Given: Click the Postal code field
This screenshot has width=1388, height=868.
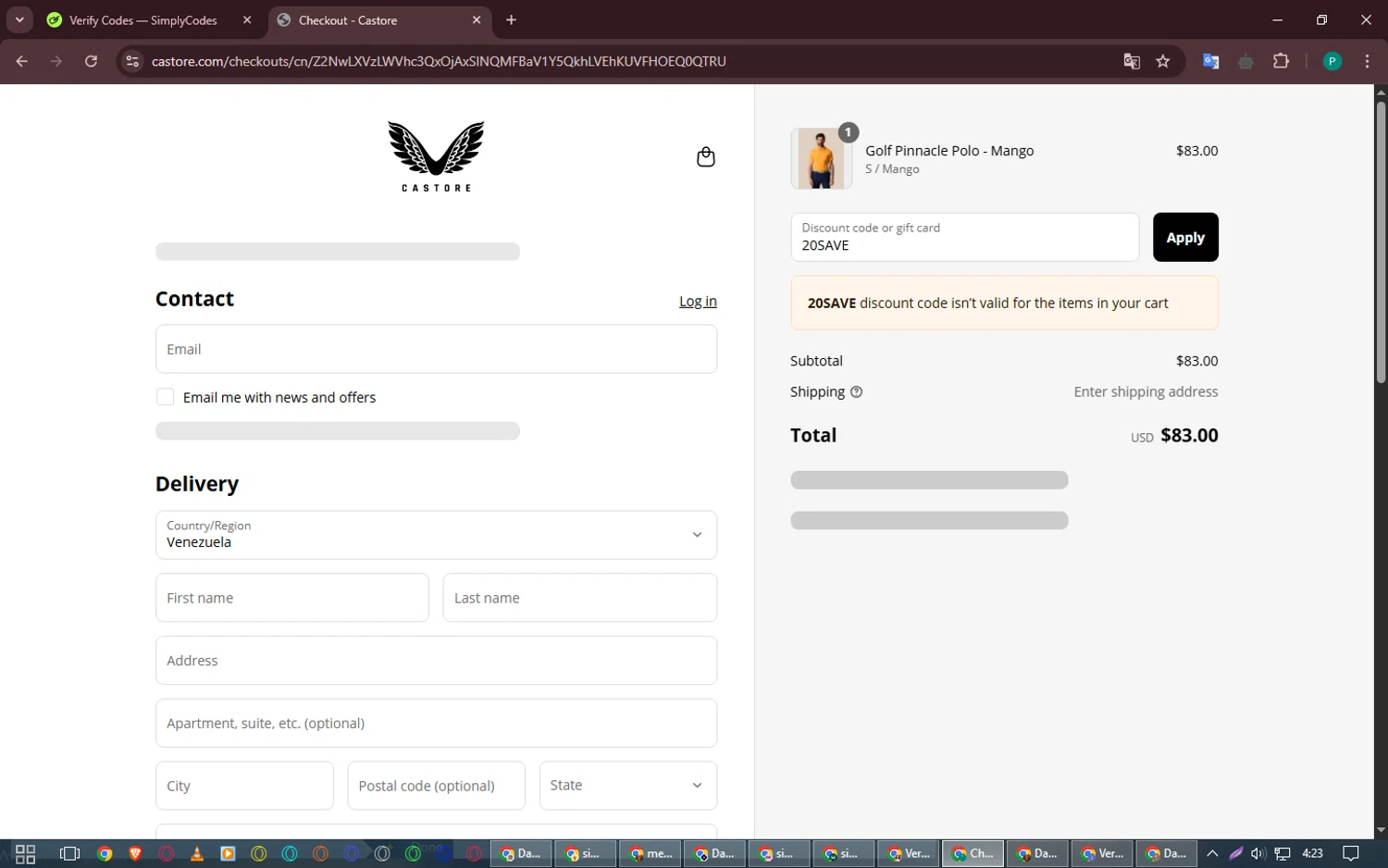Looking at the screenshot, I should pos(436,786).
